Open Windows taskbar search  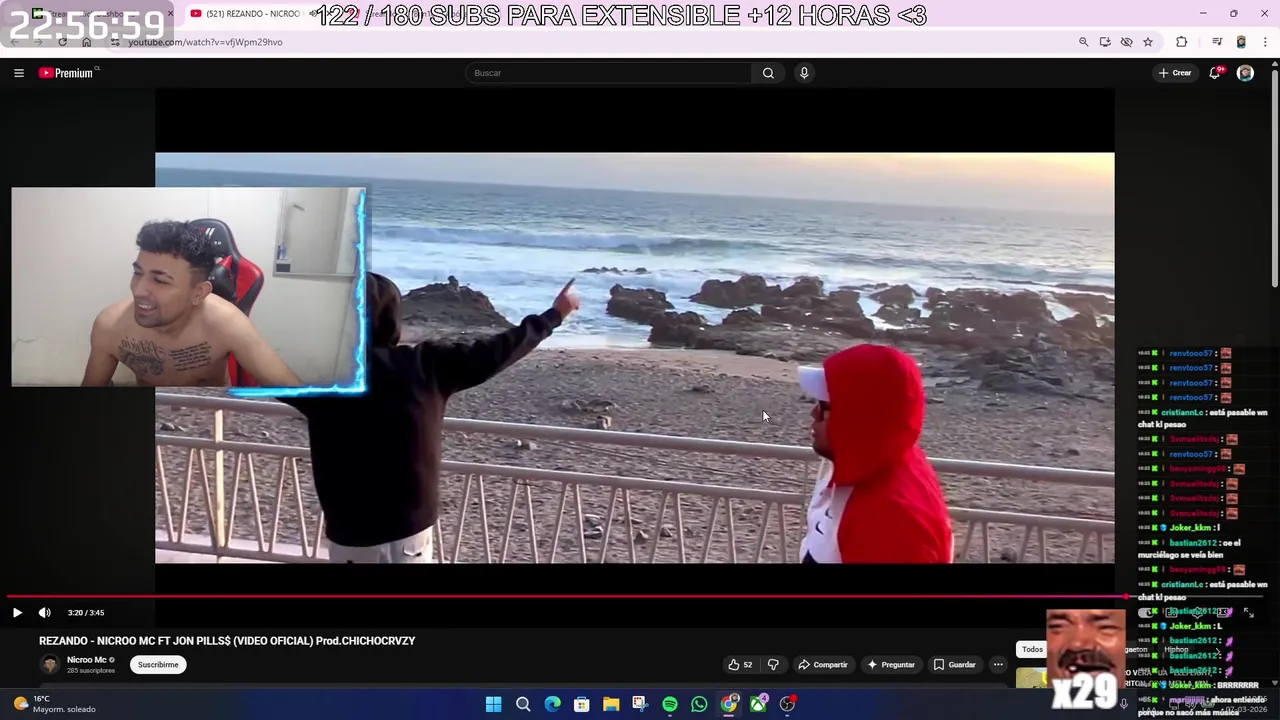tap(523, 704)
